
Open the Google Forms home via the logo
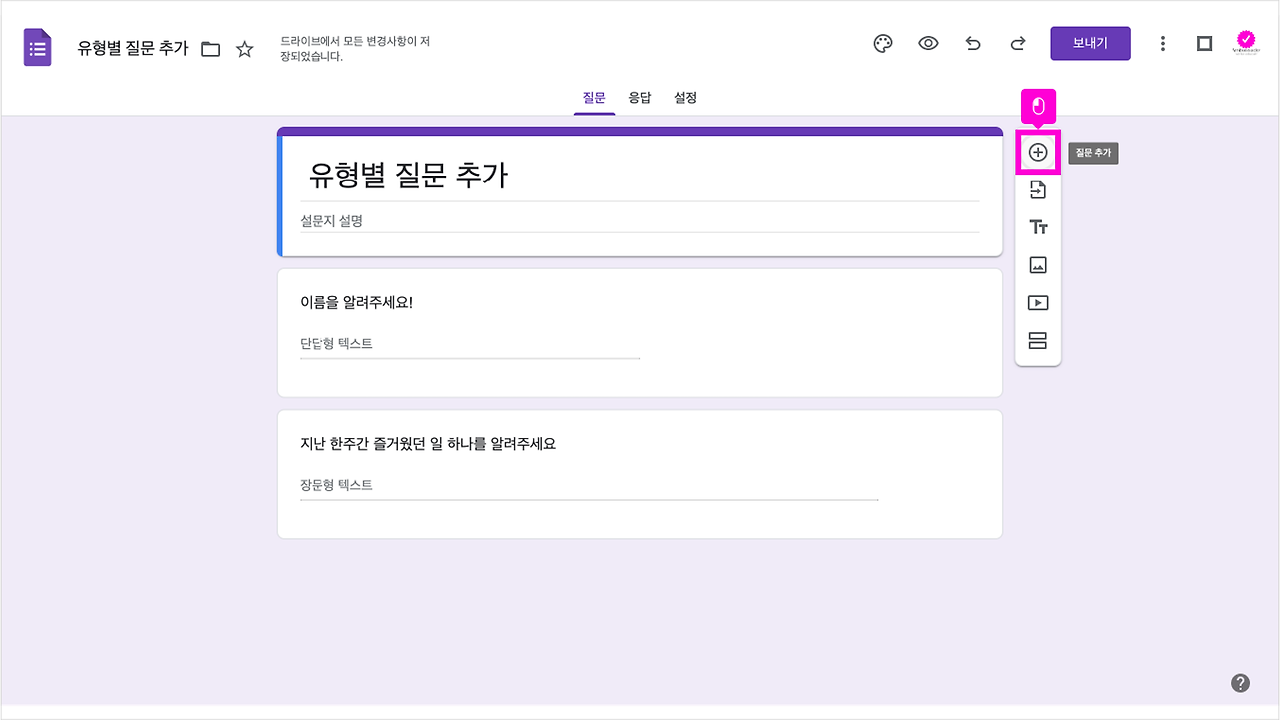[x=36, y=46]
